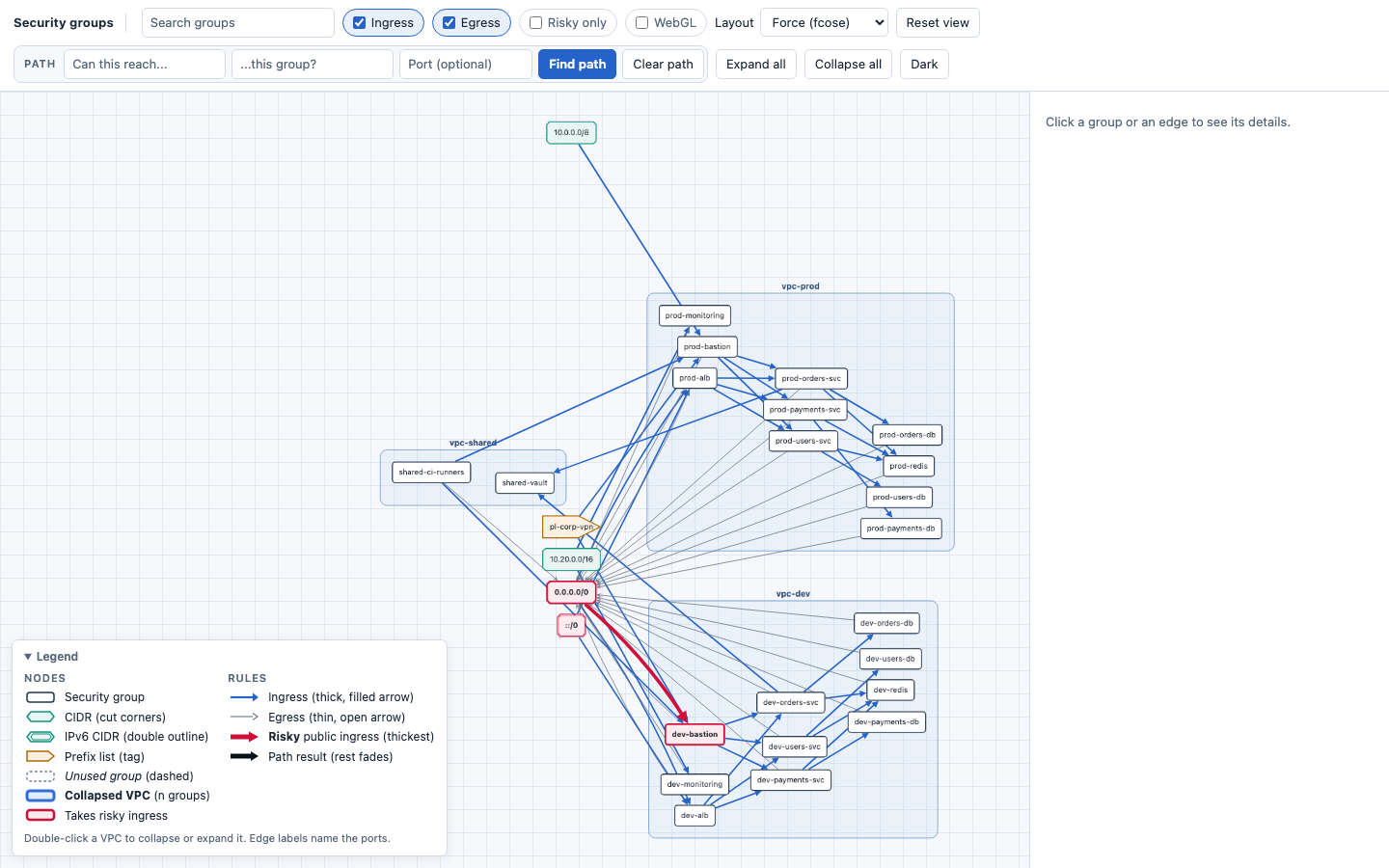Select the 10.20.0.0/16 CIDR node
This screenshot has width=1389, height=868.
(x=571, y=559)
